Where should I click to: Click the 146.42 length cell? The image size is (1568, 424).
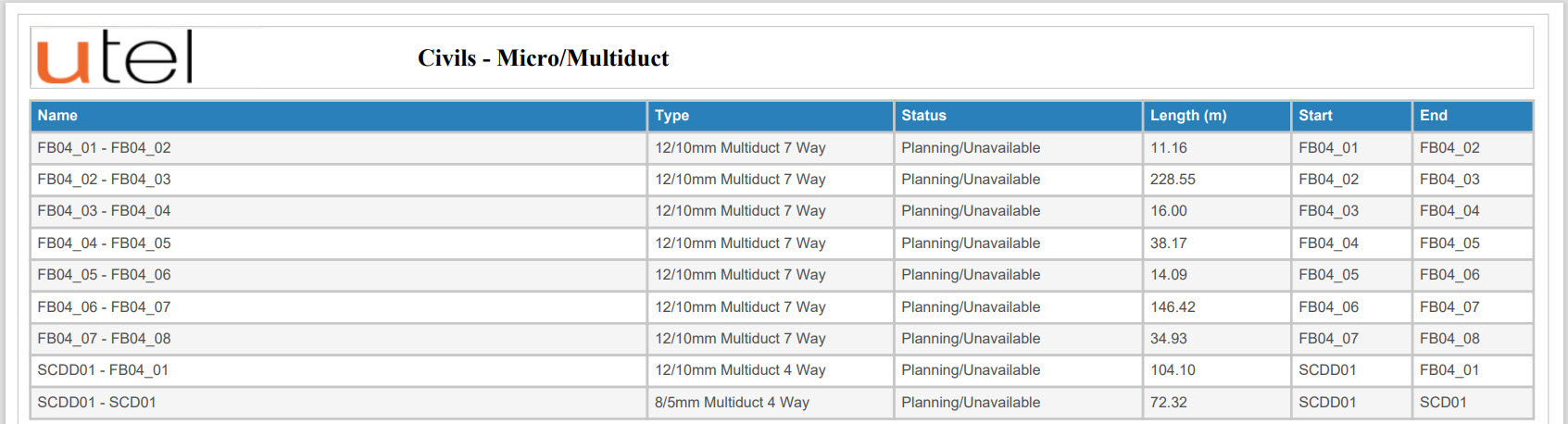point(1216,306)
